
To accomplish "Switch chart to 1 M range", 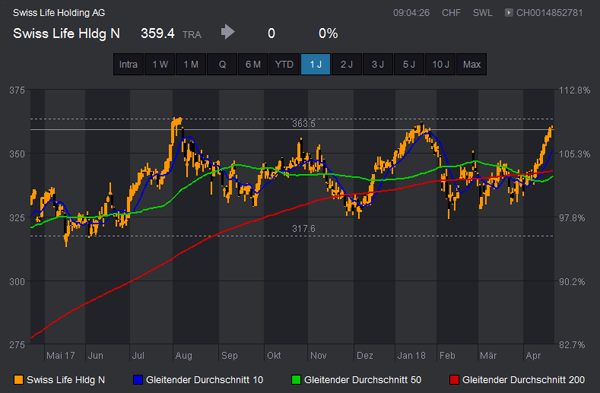I will click(x=191, y=64).
